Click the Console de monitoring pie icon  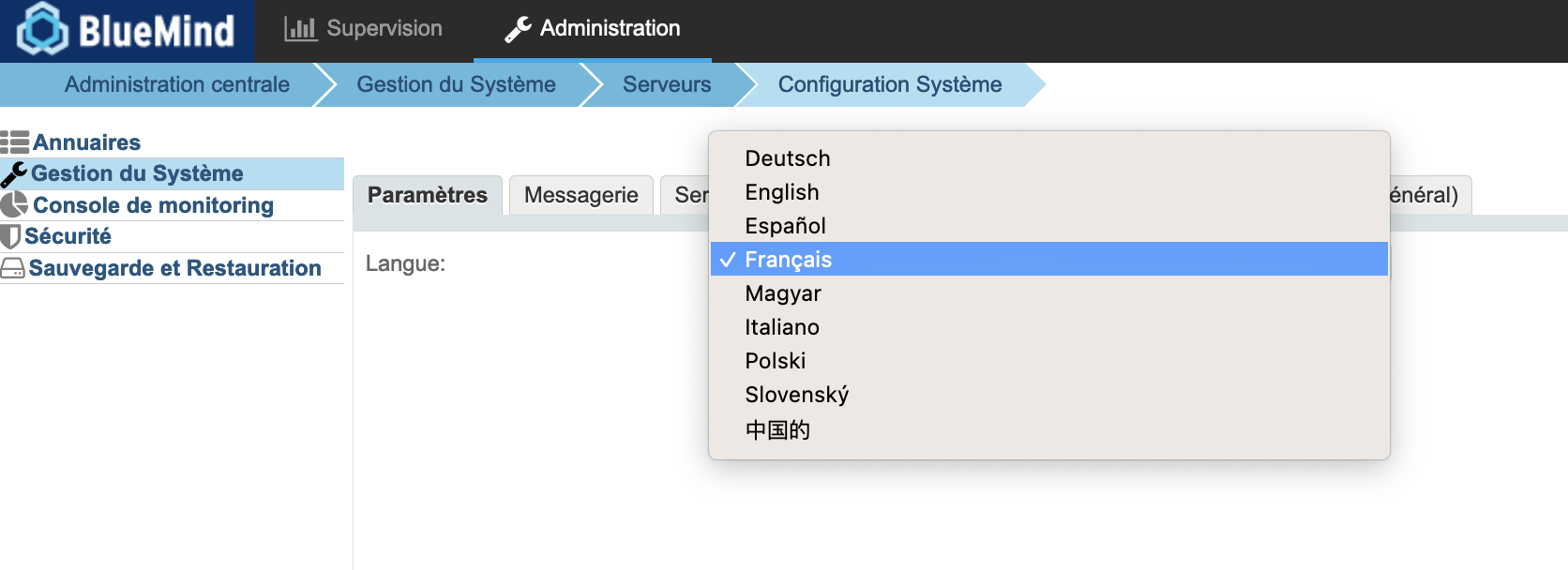14,205
